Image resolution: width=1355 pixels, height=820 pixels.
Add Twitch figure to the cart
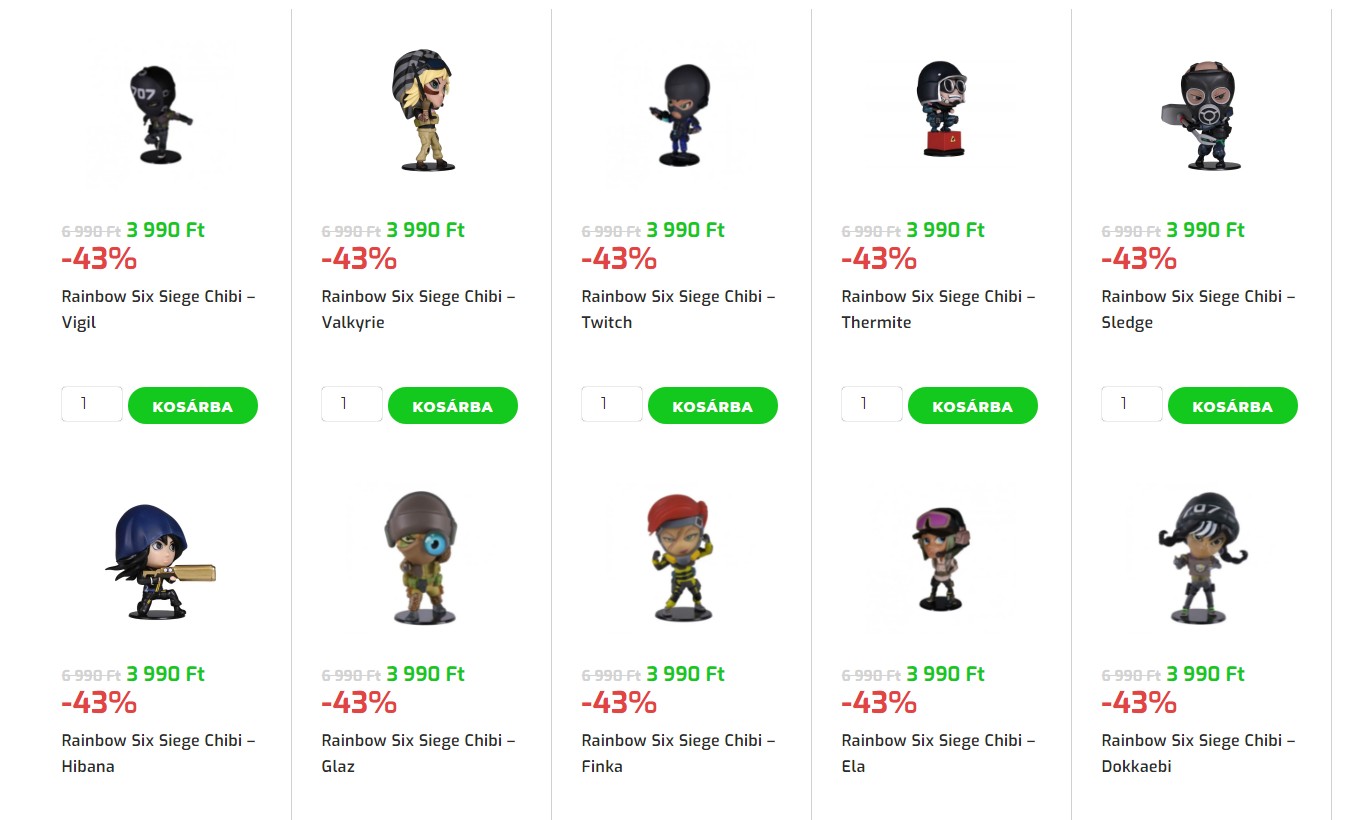[713, 406]
